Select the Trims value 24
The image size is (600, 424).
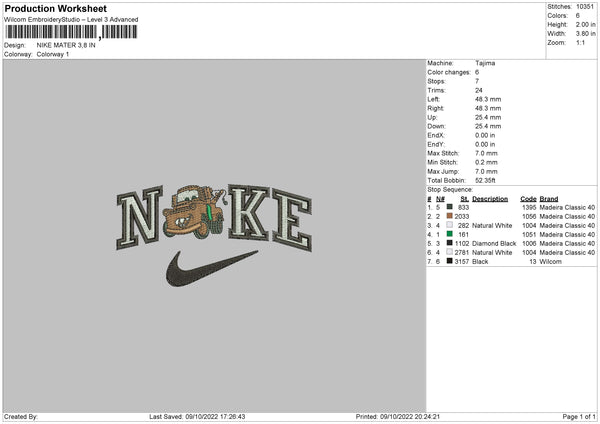pos(479,90)
